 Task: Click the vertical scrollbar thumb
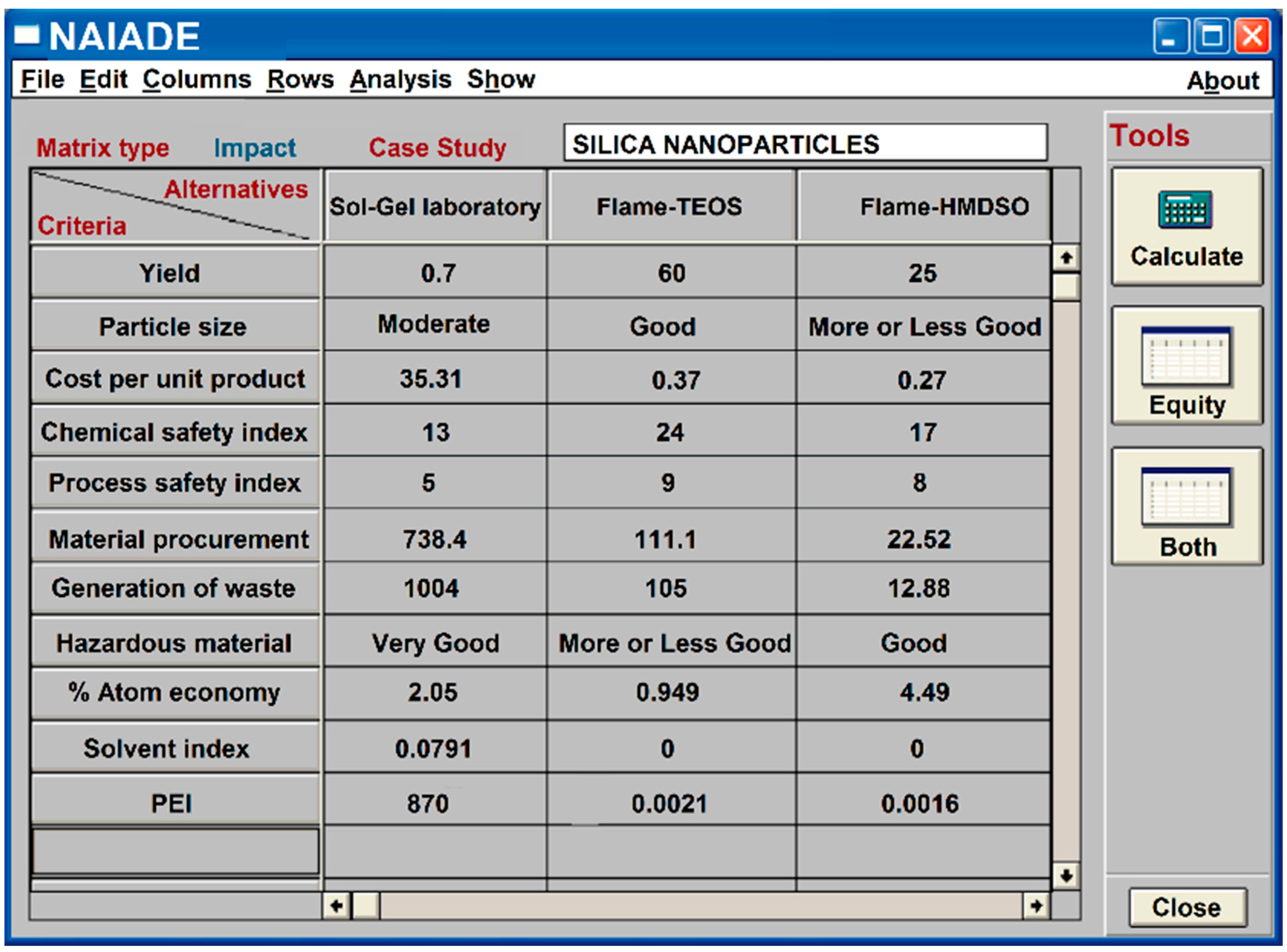coord(1066,287)
